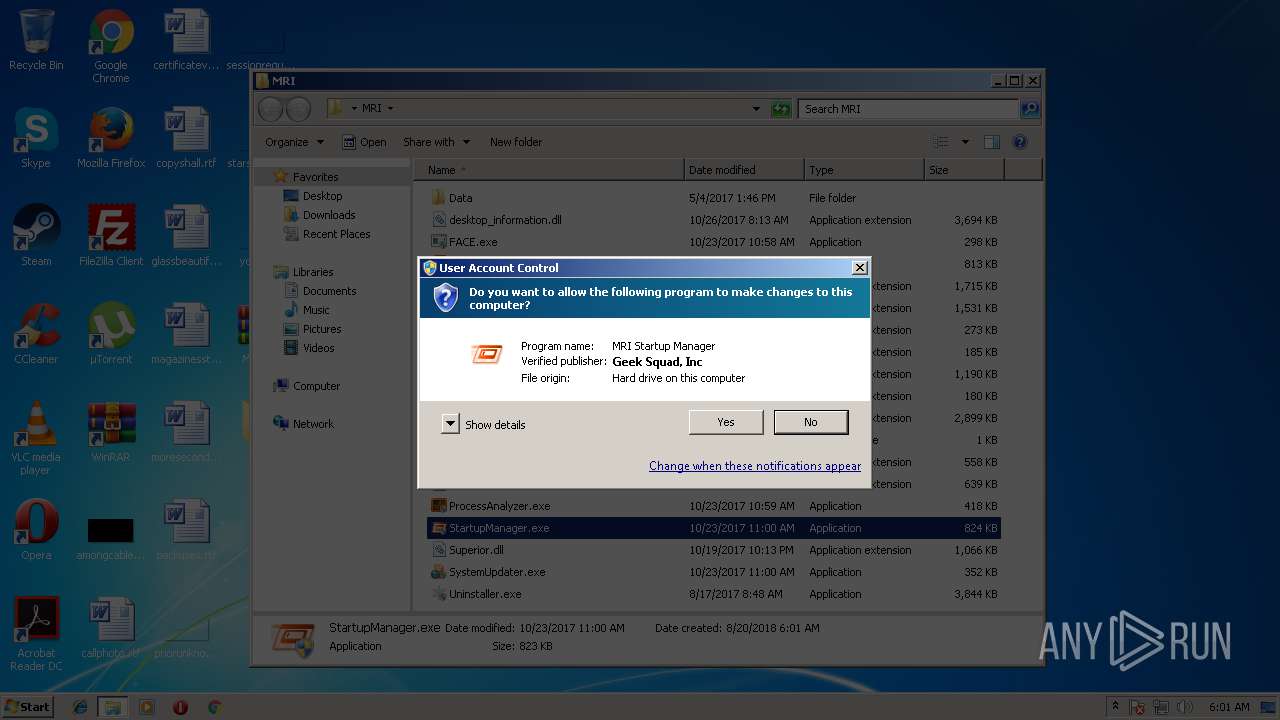Image resolution: width=1280 pixels, height=720 pixels.
Task: Open Windows Explorer taskbar icon
Action: 113,707
